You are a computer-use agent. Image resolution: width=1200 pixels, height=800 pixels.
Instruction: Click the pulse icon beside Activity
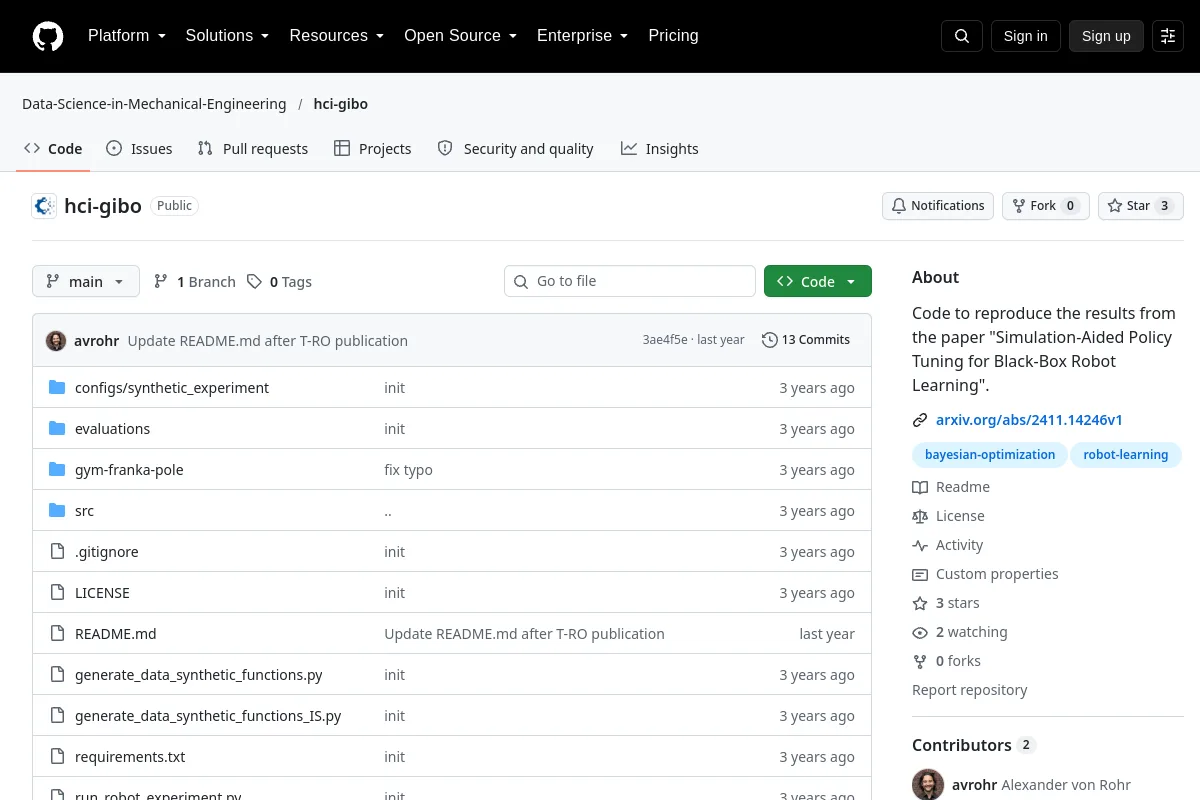tap(920, 545)
